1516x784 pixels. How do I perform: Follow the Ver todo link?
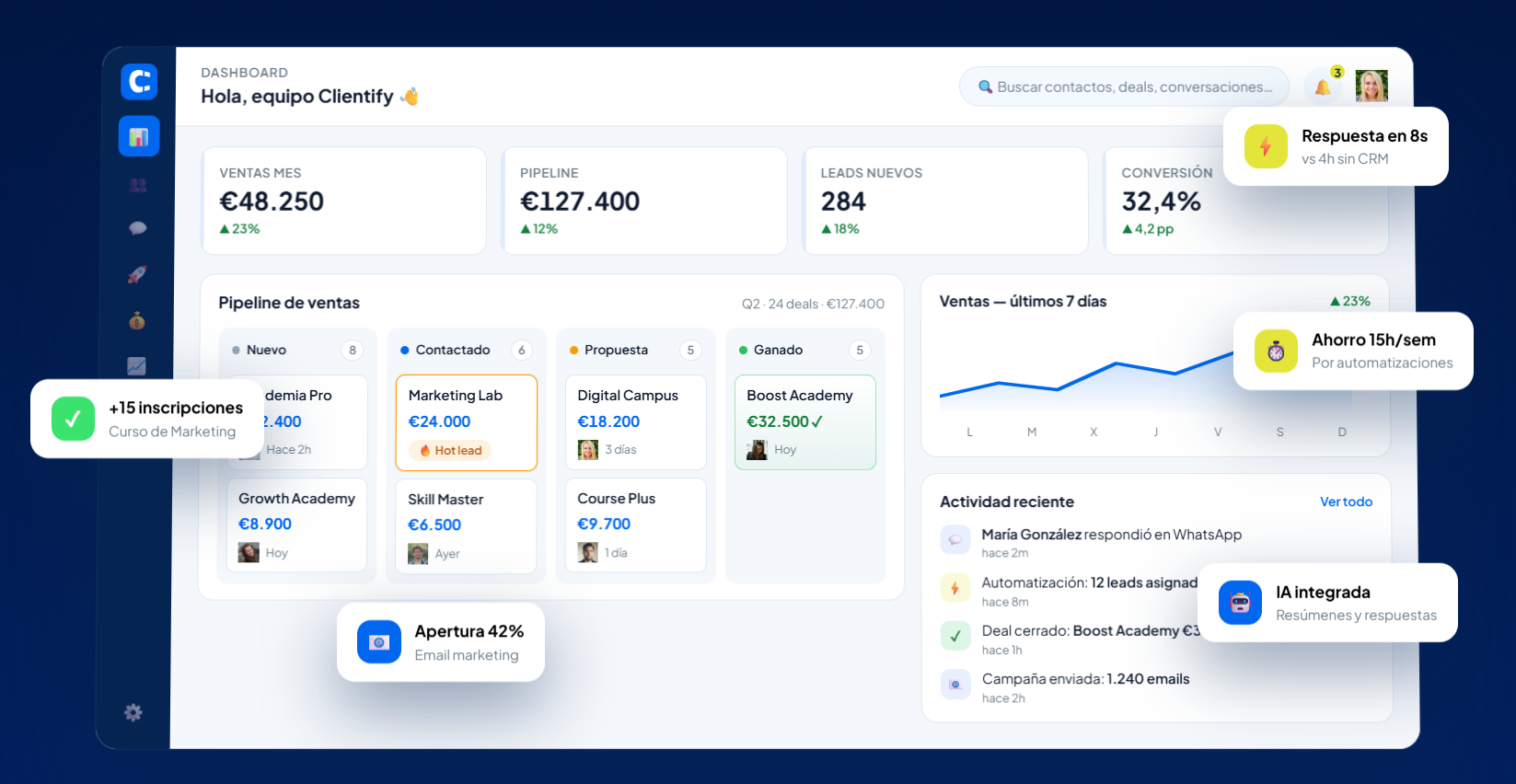click(1346, 502)
